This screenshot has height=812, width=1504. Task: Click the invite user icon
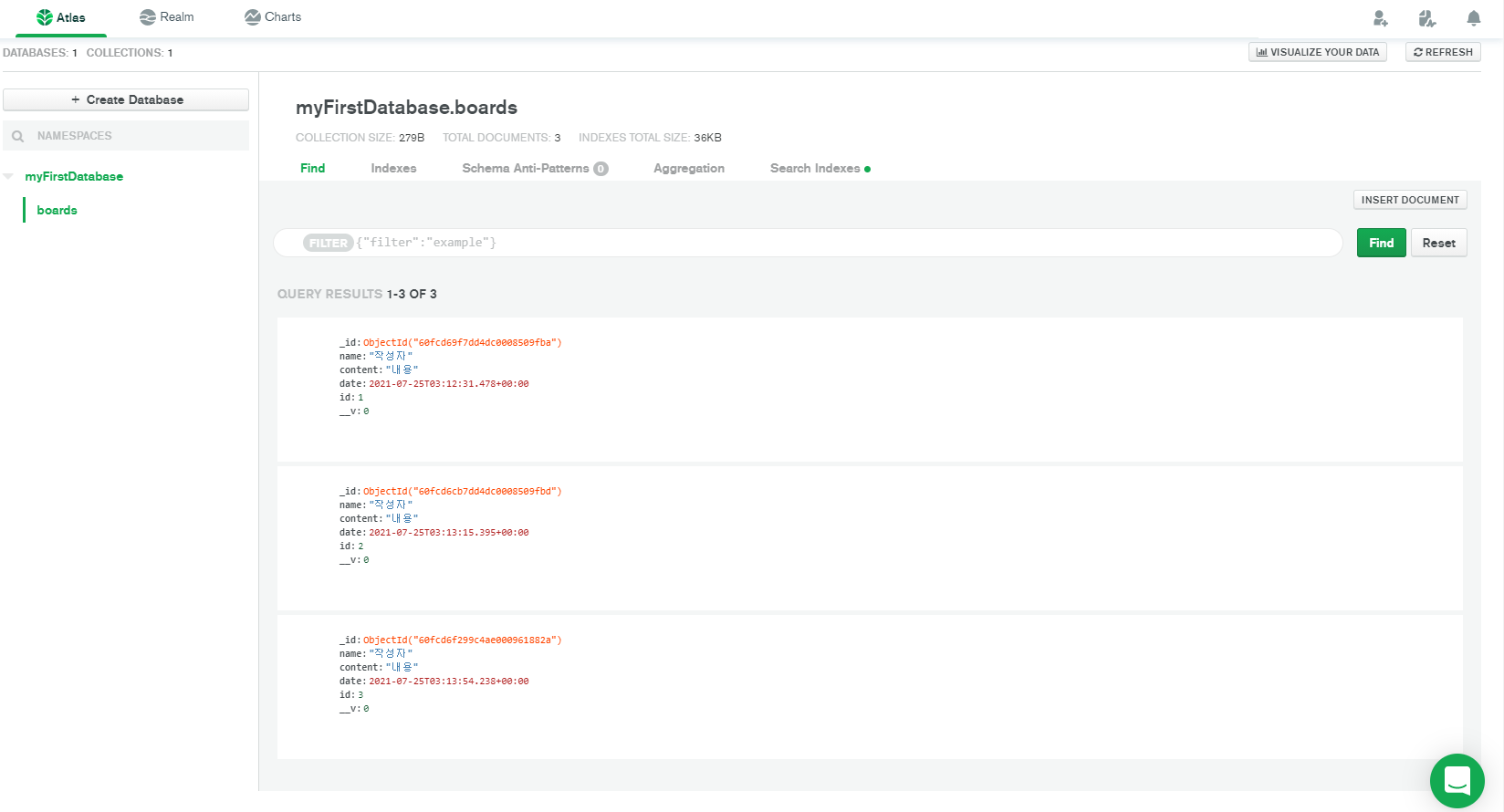(x=1380, y=18)
